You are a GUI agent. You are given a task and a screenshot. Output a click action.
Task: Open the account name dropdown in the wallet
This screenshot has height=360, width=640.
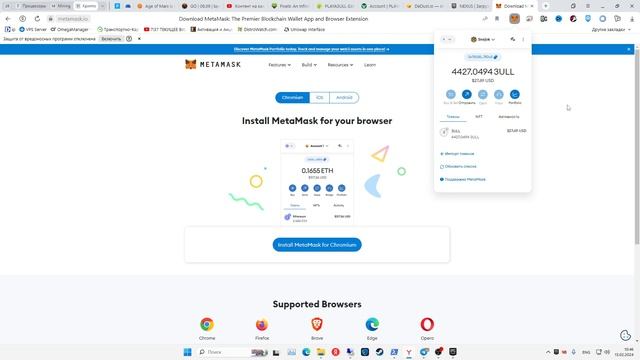483,39
